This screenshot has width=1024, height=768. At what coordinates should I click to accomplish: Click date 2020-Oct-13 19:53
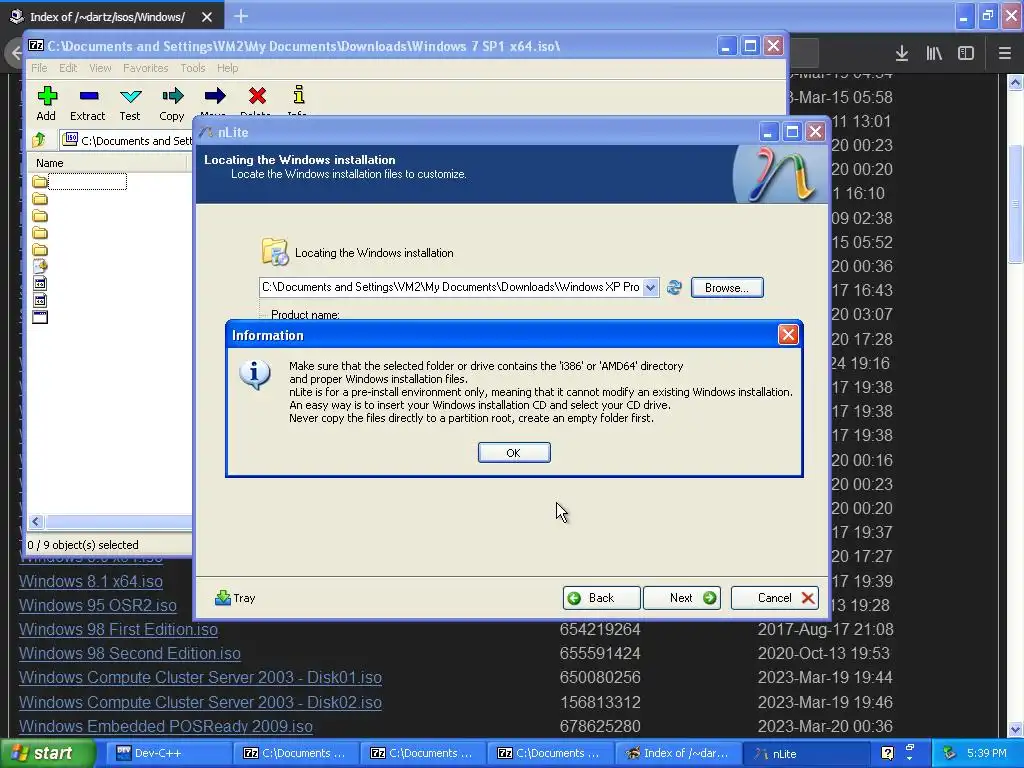(824, 654)
